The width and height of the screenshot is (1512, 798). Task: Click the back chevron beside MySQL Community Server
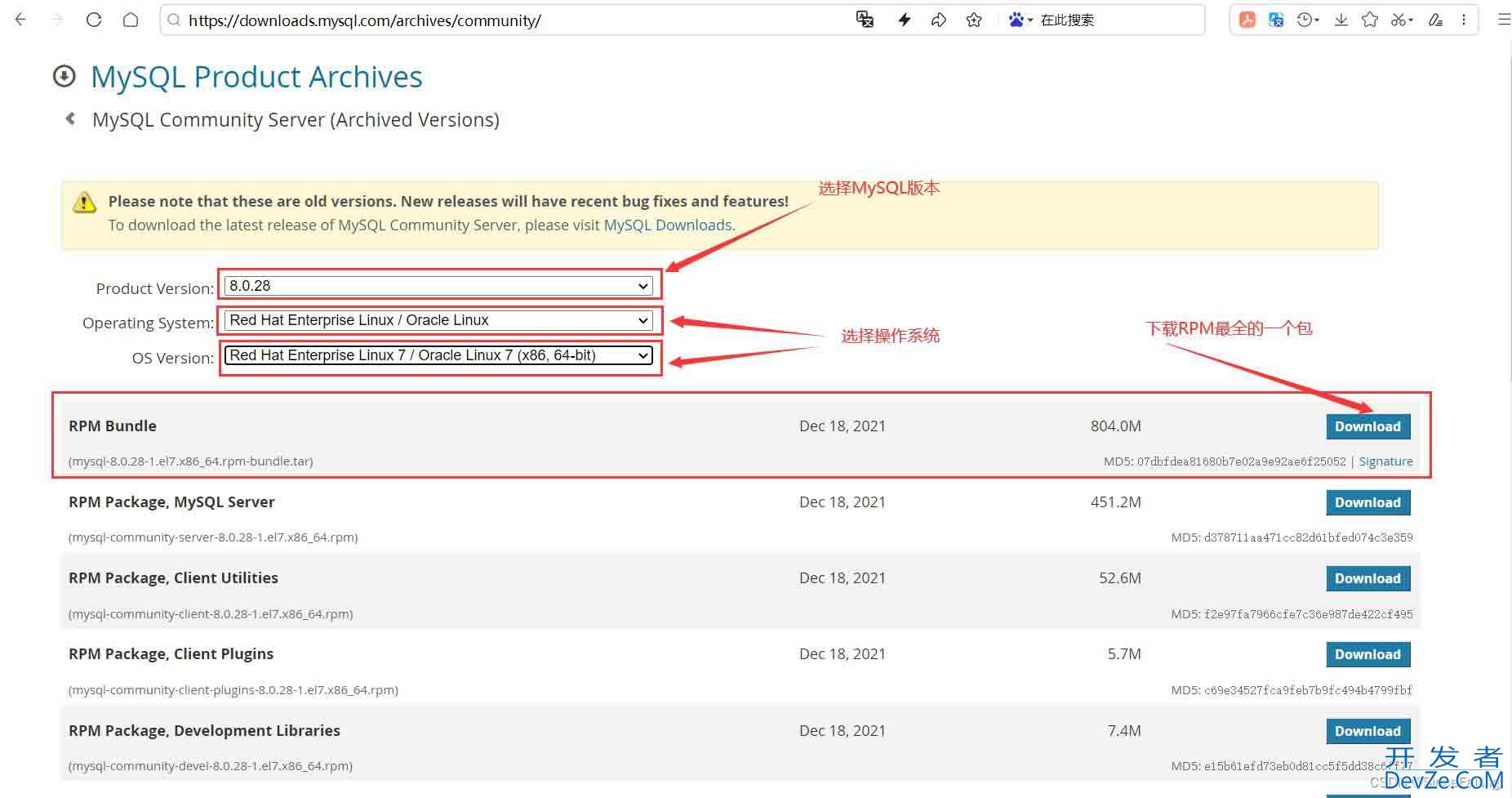[x=70, y=118]
